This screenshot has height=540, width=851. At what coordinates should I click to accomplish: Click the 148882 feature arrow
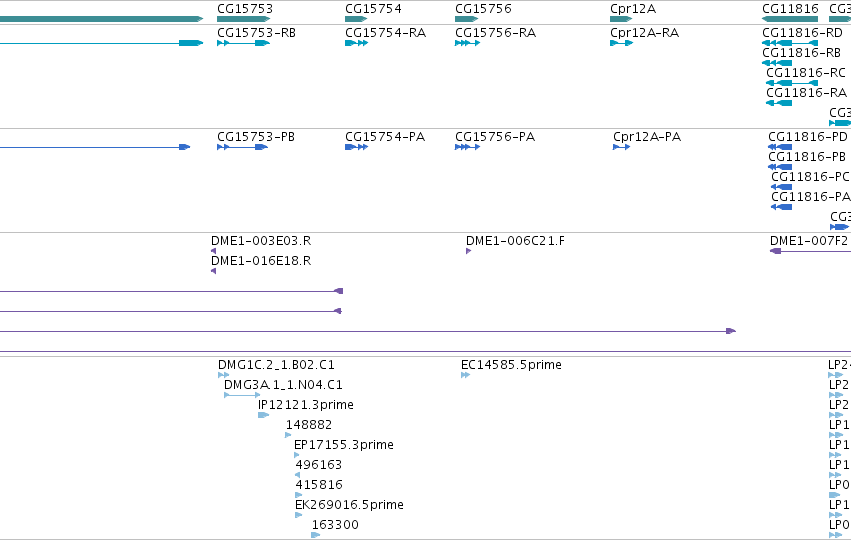pyautogui.click(x=288, y=435)
